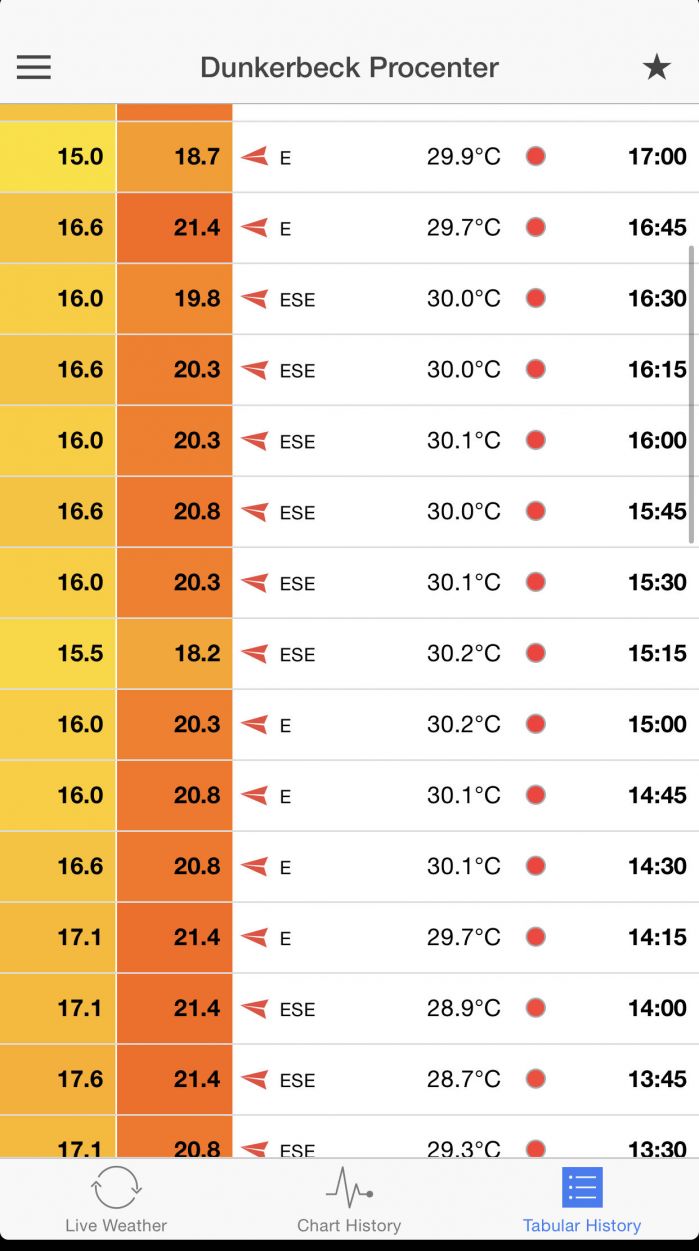Click the Chart History pulse icon
The width and height of the screenshot is (699, 1251).
pyautogui.click(x=349, y=1188)
